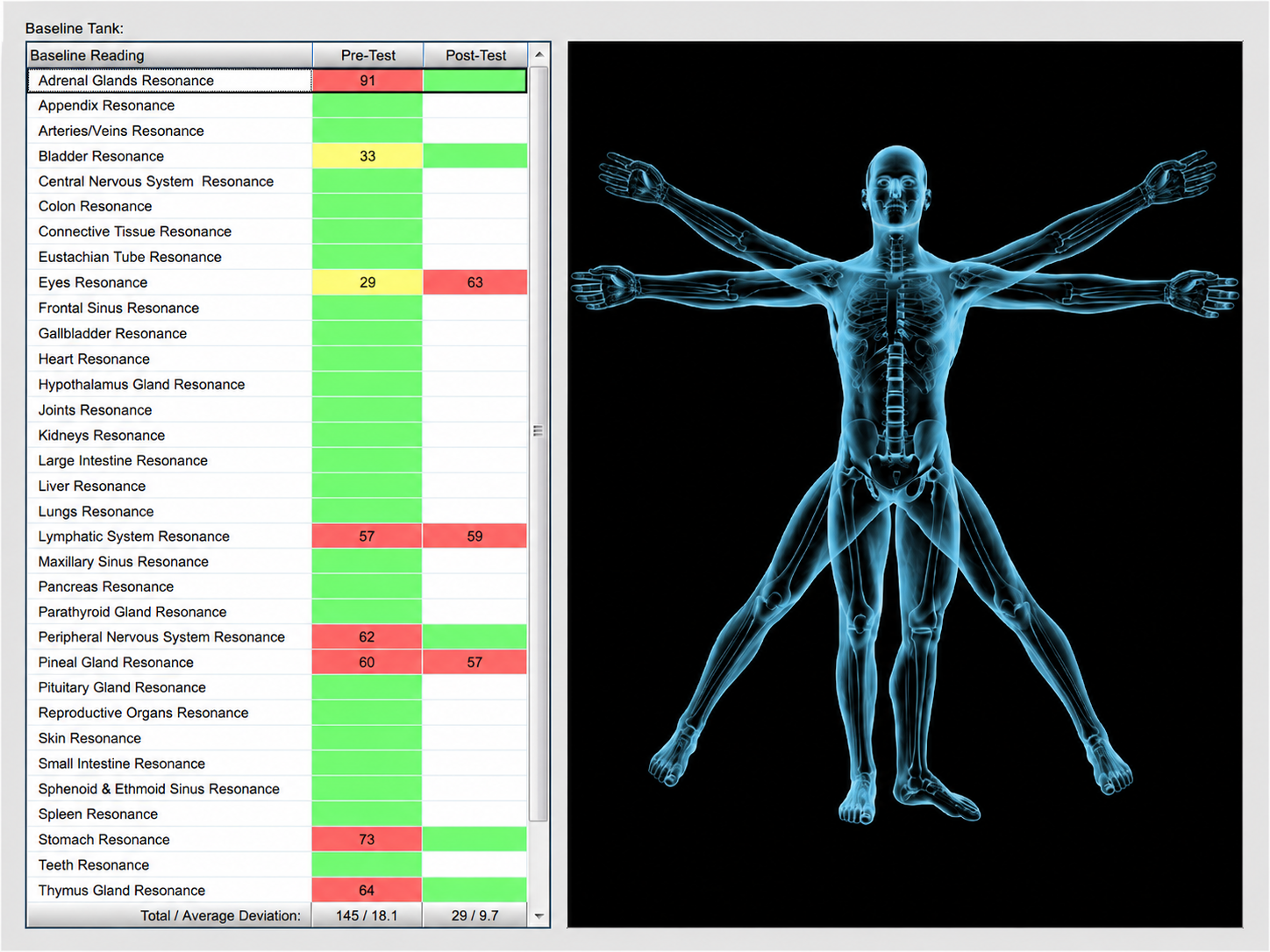This screenshot has height=952, width=1270.
Task: Select the red Pre-Test cell showing 91
Action: [367, 81]
